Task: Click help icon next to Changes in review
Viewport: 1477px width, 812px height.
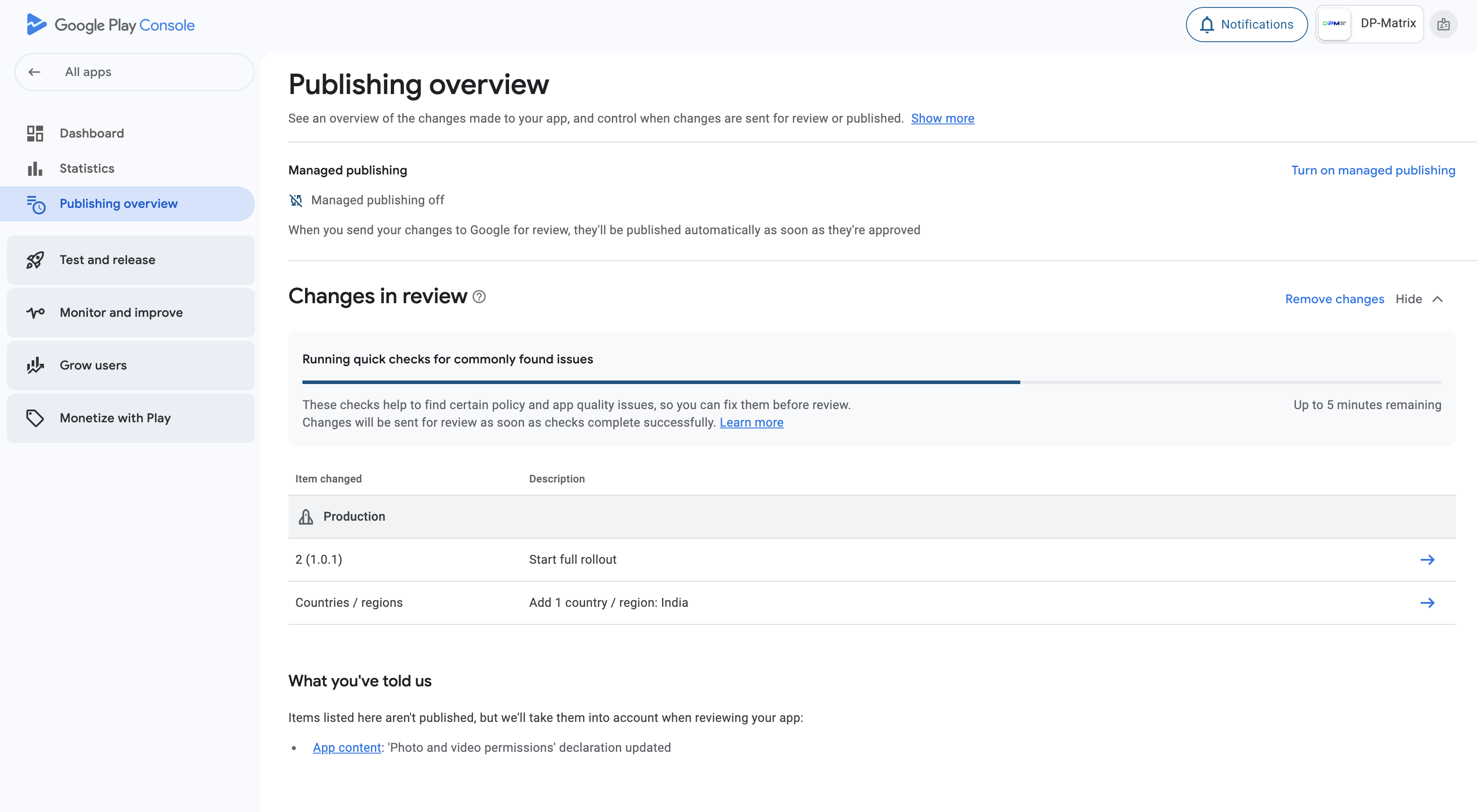Action: coord(479,297)
